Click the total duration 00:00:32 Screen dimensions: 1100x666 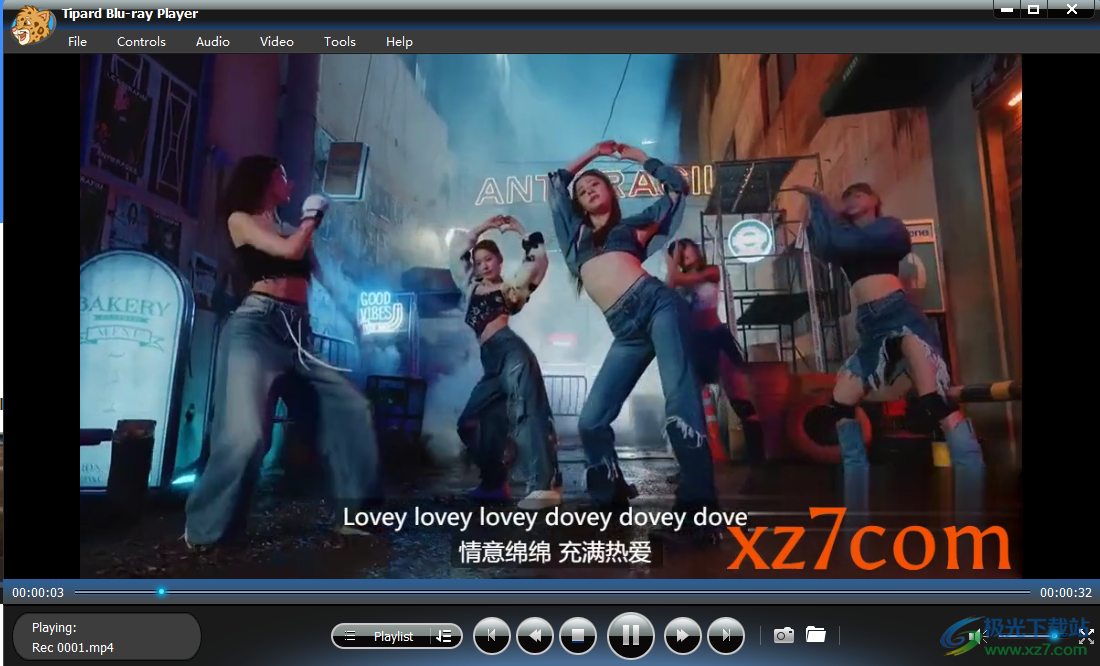click(1066, 592)
